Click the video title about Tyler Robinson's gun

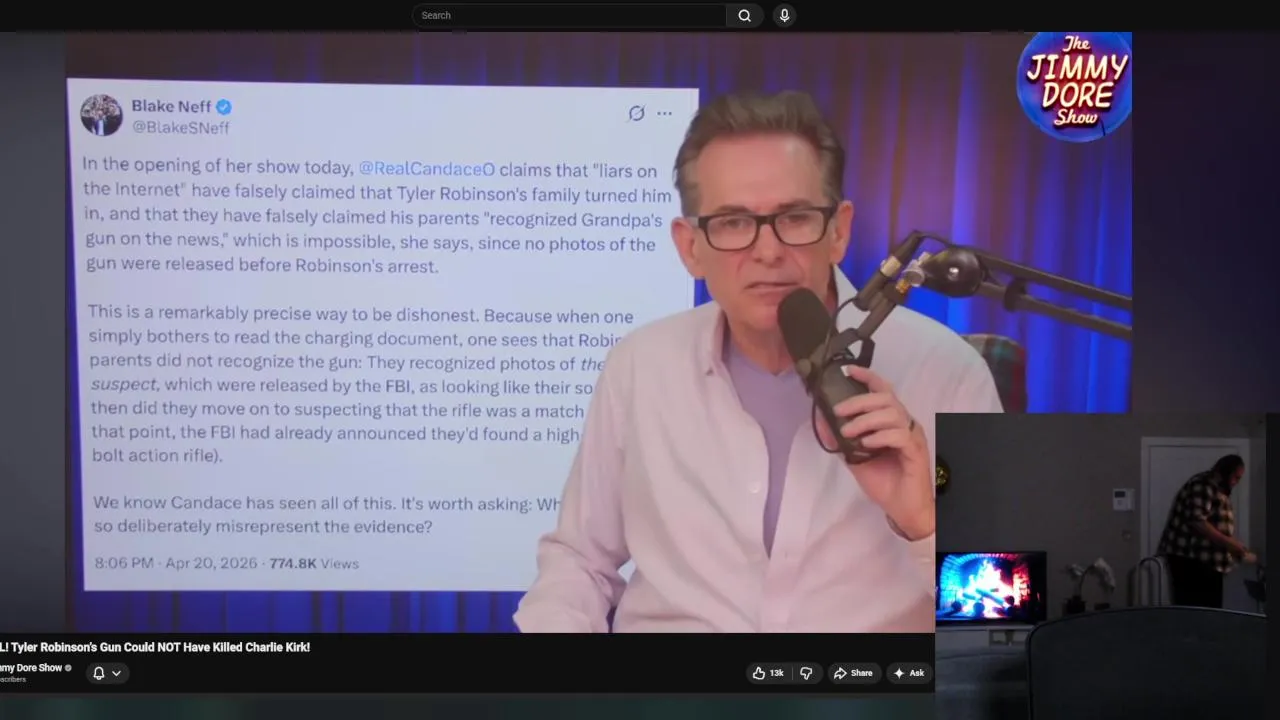click(155, 647)
